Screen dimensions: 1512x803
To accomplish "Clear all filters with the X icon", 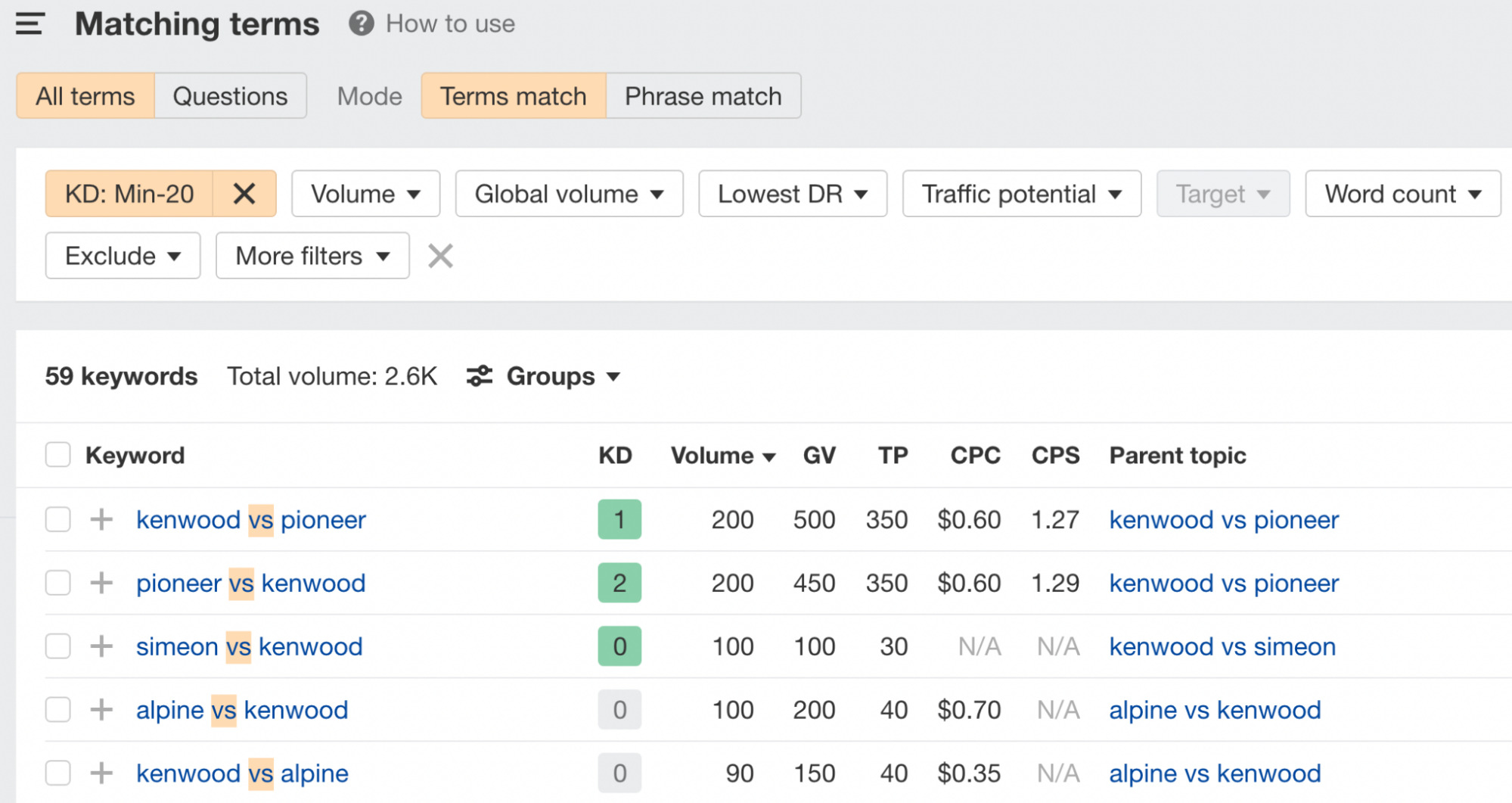I will 439,256.
